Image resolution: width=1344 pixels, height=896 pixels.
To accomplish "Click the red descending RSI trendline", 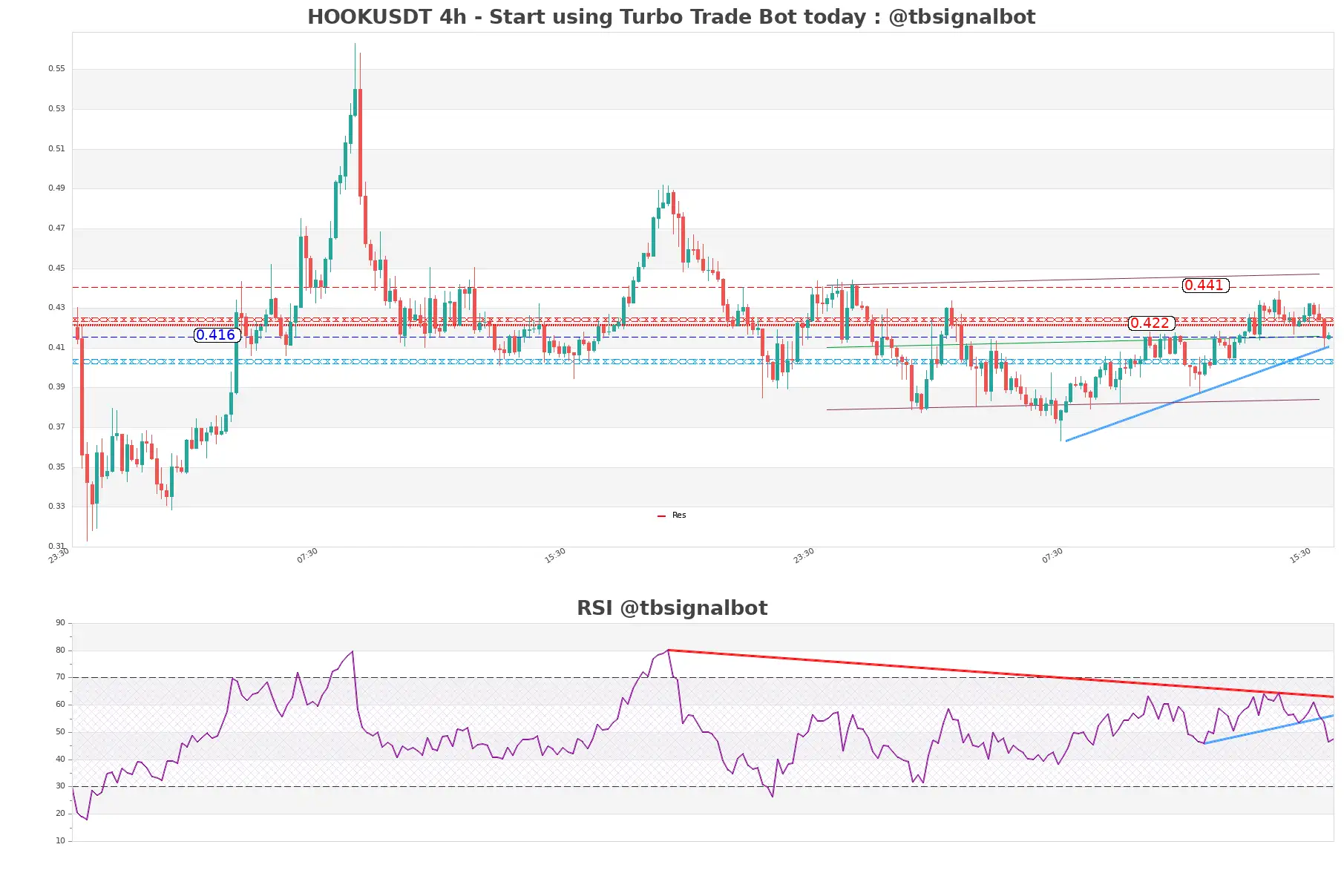I will [x=1000, y=673].
